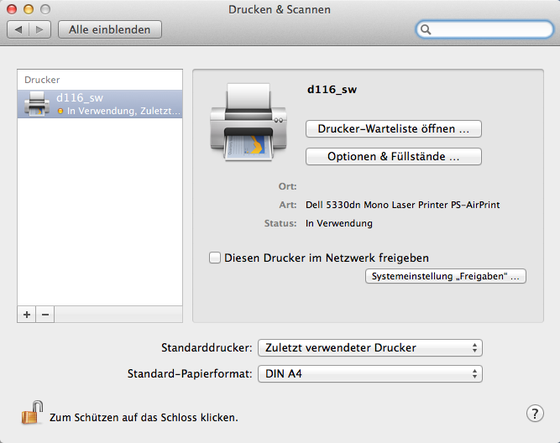Click the In Verwendung status value
This screenshot has height=443, width=560.
pyautogui.click(x=339, y=223)
